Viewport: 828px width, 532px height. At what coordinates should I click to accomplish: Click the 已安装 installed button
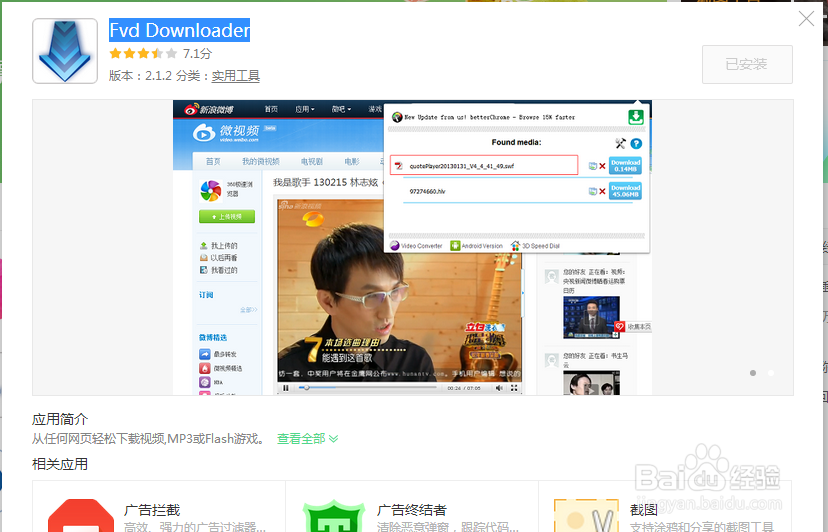tap(747, 64)
